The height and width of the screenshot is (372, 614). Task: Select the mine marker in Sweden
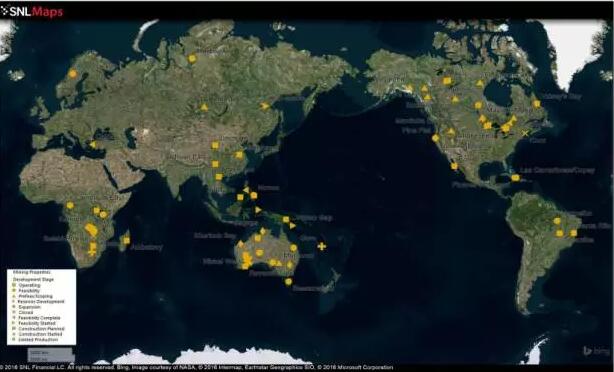[72, 74]
